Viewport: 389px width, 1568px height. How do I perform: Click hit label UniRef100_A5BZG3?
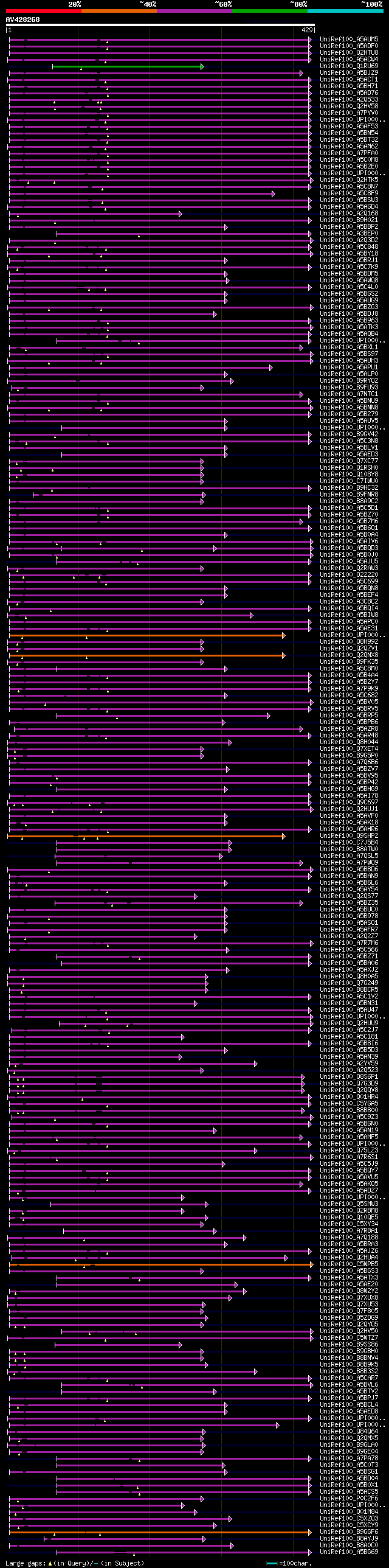(349, 307)
